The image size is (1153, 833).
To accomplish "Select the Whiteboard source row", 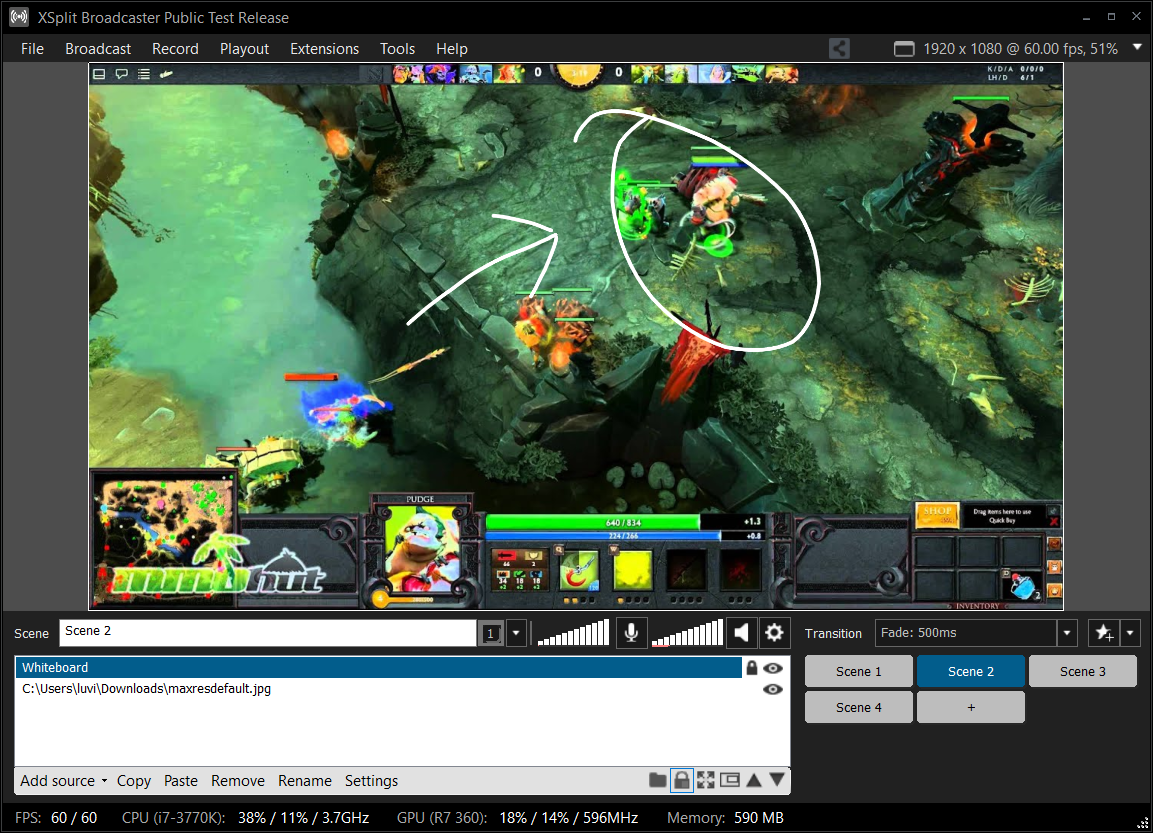I will click(x=379, y=668).
